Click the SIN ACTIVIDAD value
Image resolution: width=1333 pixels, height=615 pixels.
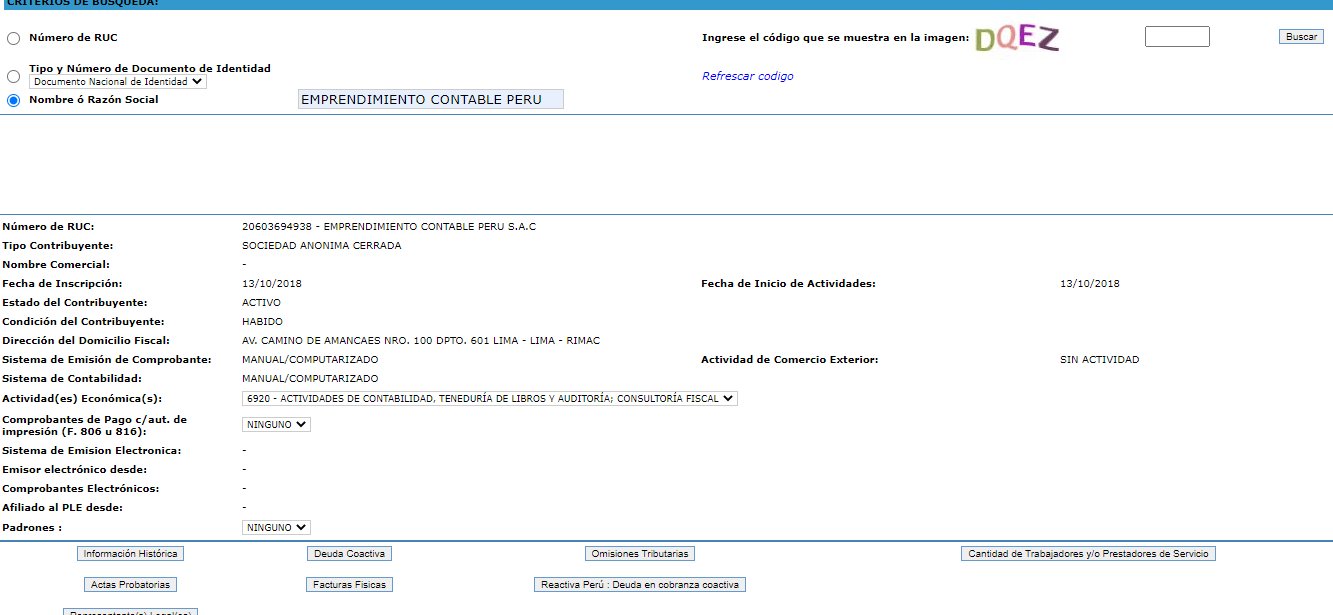point(1099,360)
